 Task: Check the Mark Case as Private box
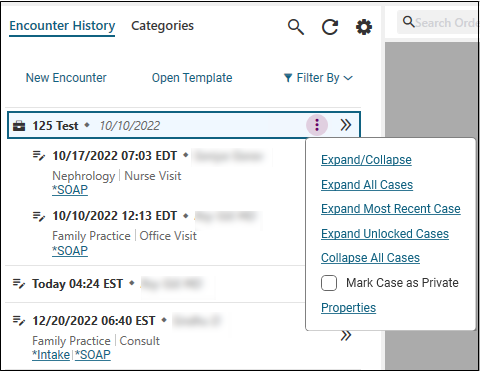tap(329, 283)
